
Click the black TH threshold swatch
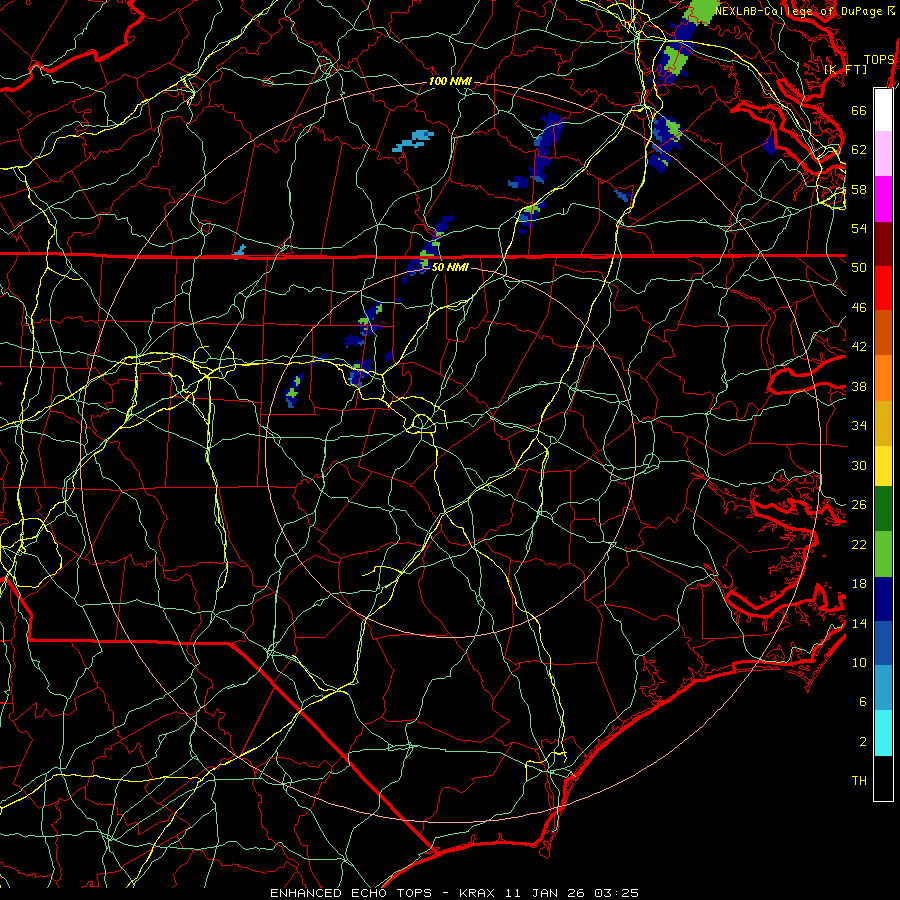tap(883, 778)
